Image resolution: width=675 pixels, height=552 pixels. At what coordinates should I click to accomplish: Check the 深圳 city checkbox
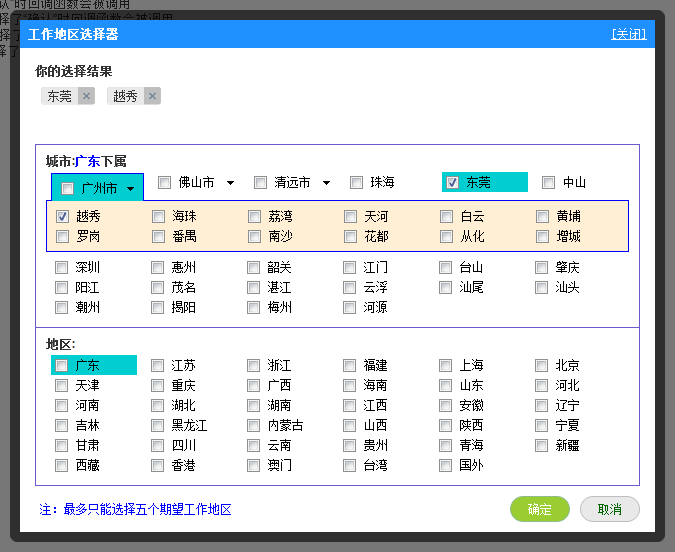click(x=62, y=267)
